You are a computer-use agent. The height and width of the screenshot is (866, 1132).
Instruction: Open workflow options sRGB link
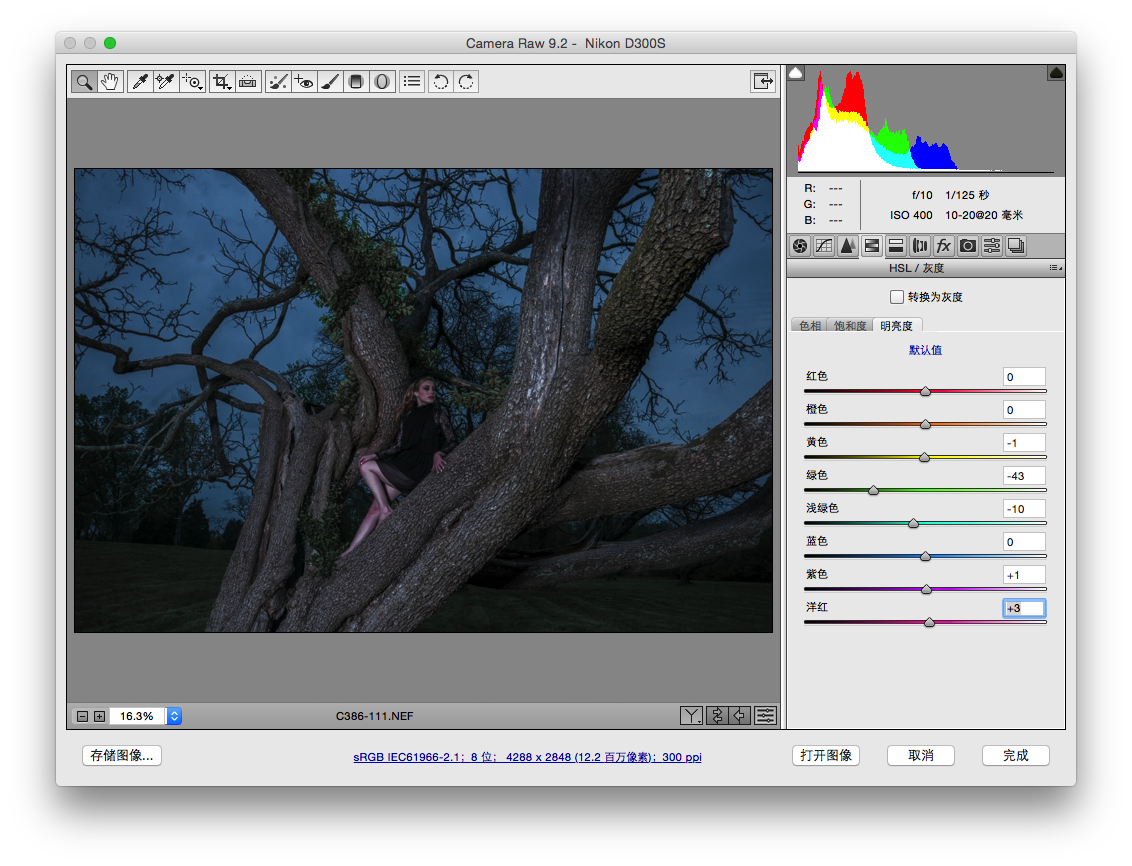coord(527,757)
